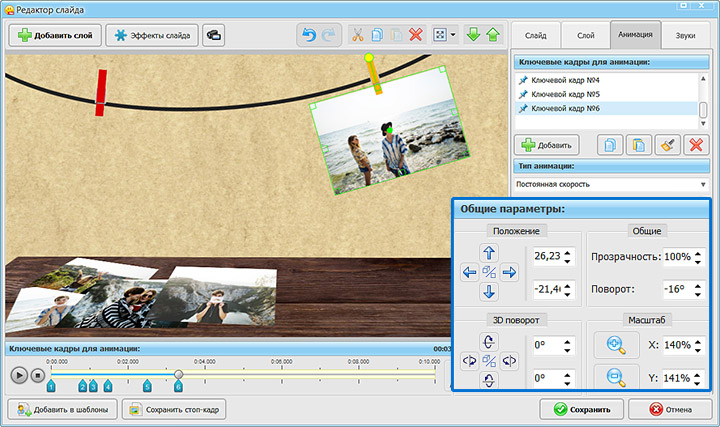Select the beach photo hanging on the rope
The image size is (720, 427).
[x=389, y=130]
